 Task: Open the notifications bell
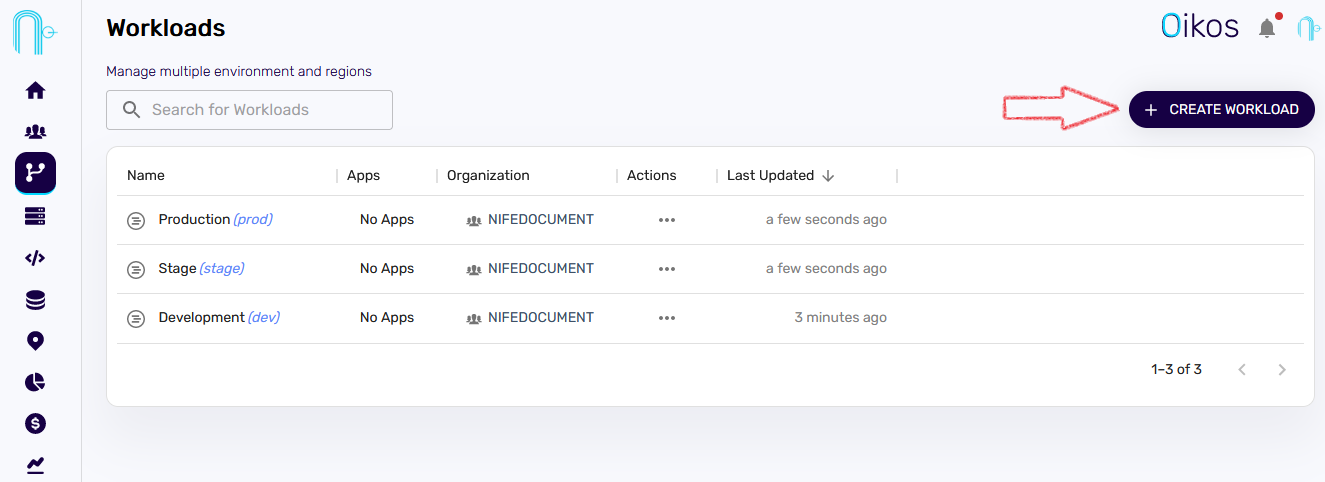pos(1267,28)
